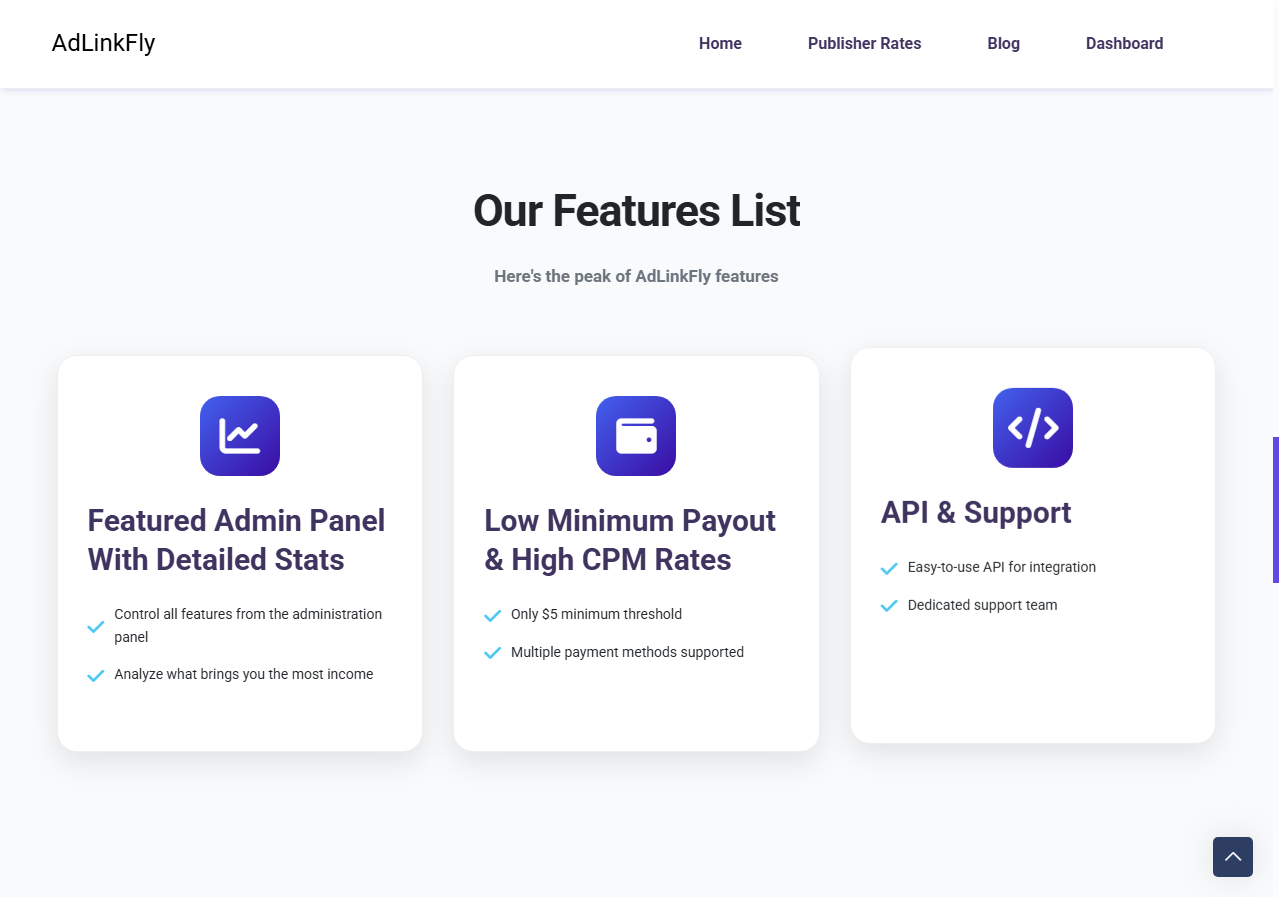Click the stats chart icon
Viewport: 1279px width, 897px height.
240,436
